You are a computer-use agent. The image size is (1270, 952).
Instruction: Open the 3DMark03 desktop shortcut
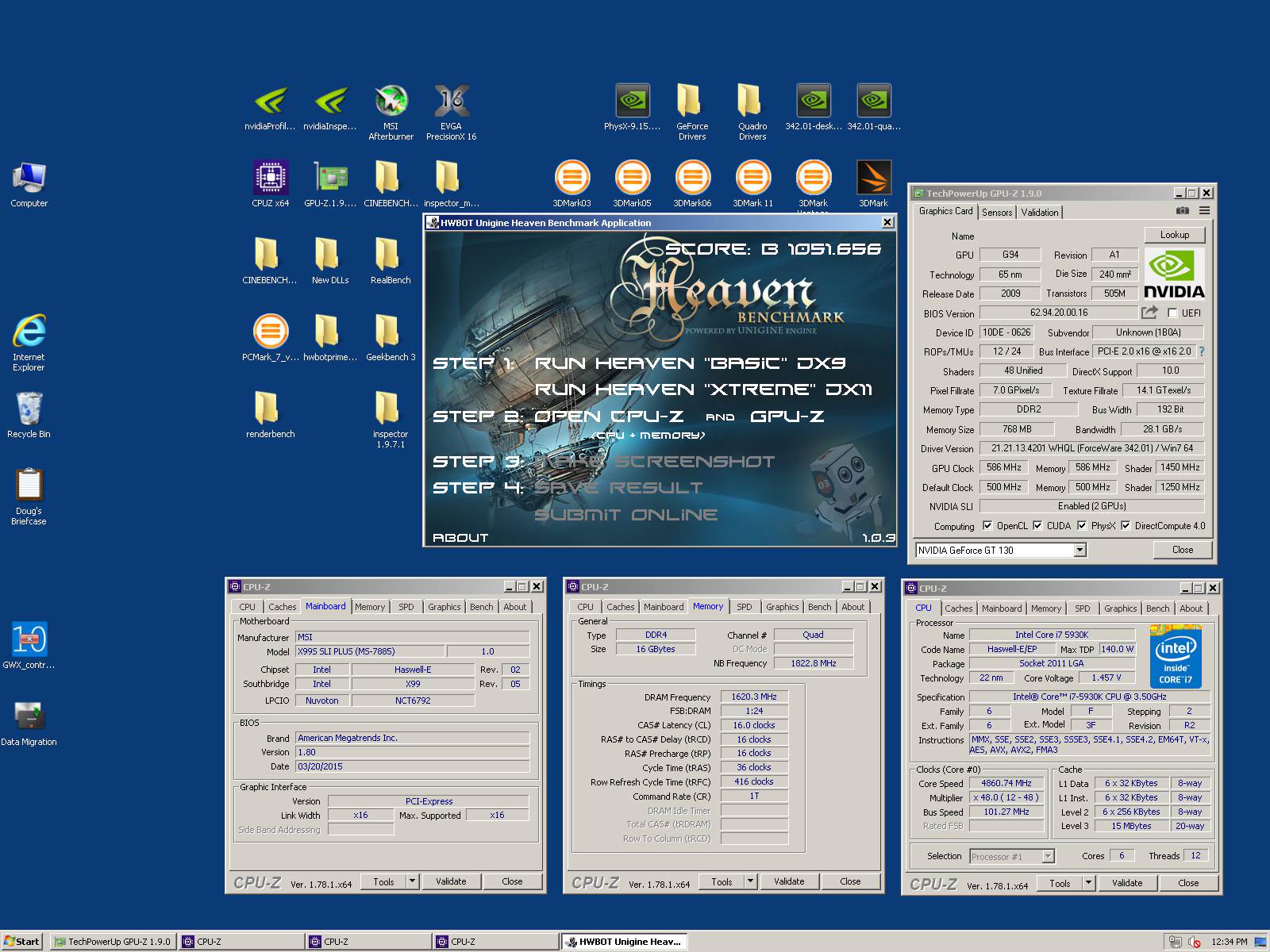pos(571,184)
